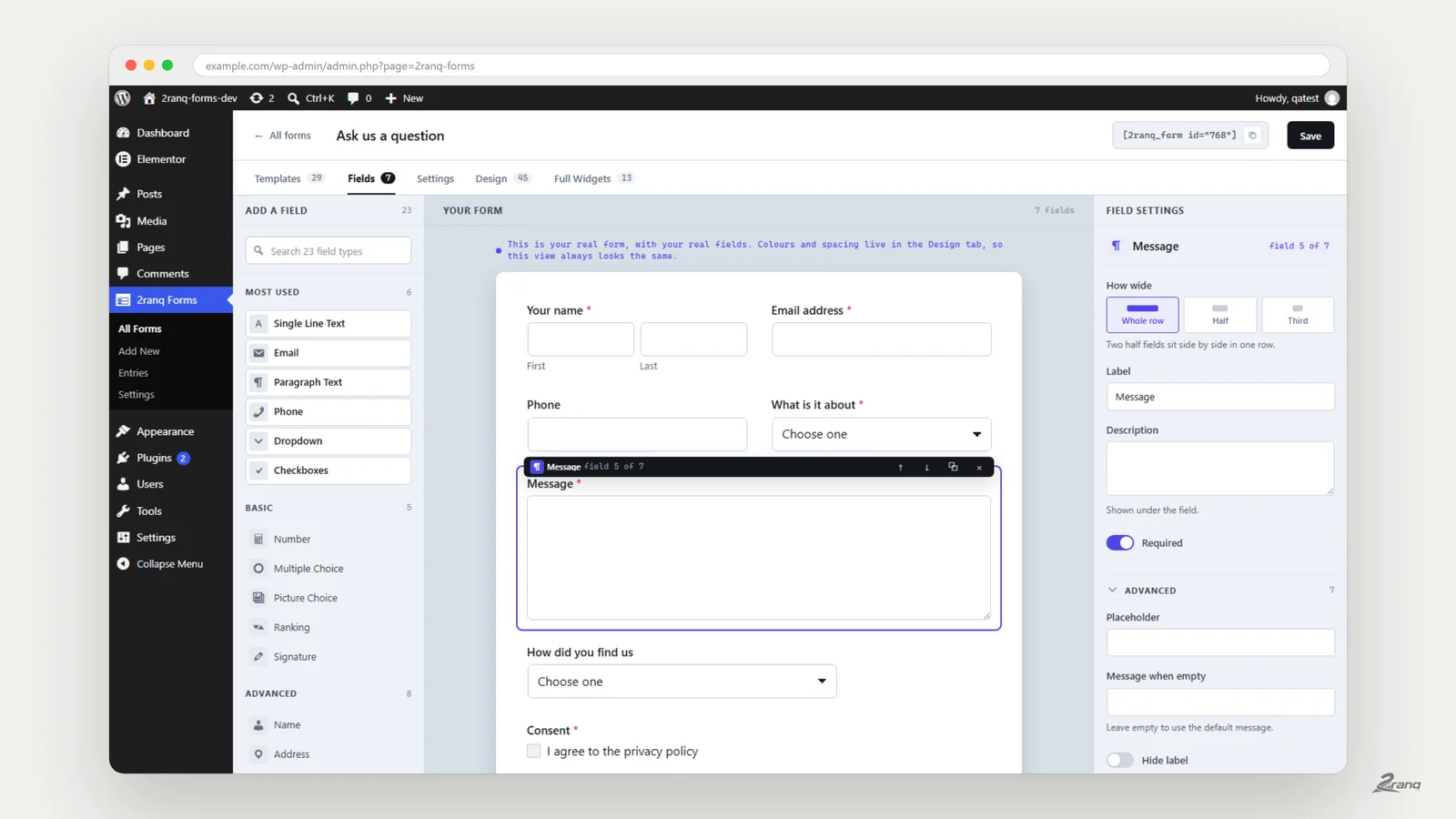The width and height of the screenshot is (1456, 819).
Task: Click the Email address input in form
Action: tap(882, 339)
